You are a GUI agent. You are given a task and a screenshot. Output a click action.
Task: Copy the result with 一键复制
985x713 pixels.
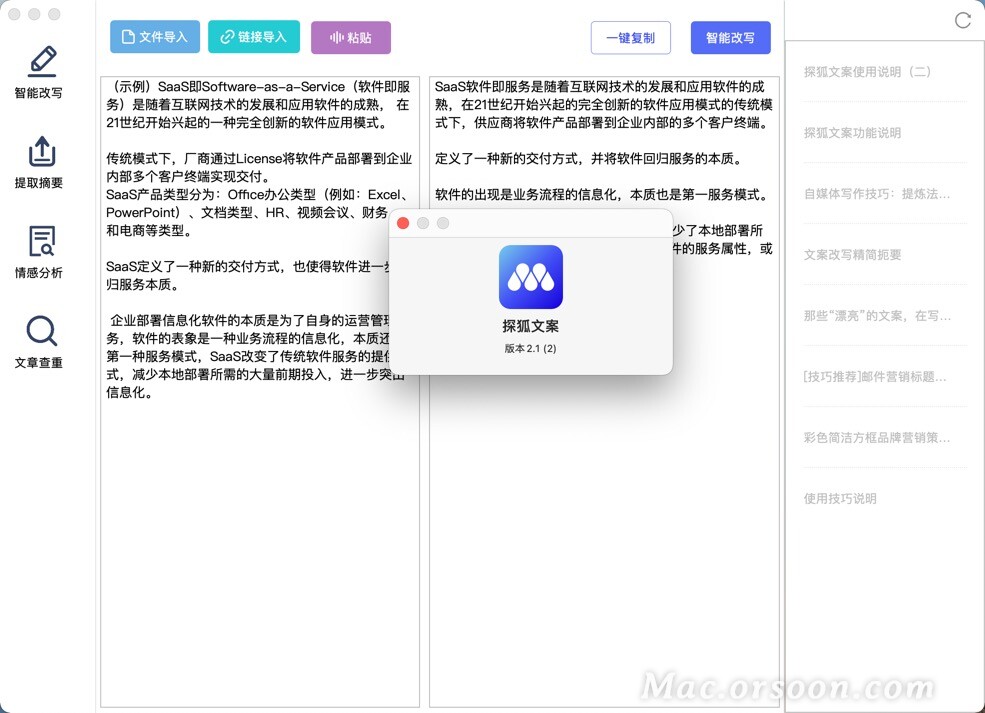631,38
